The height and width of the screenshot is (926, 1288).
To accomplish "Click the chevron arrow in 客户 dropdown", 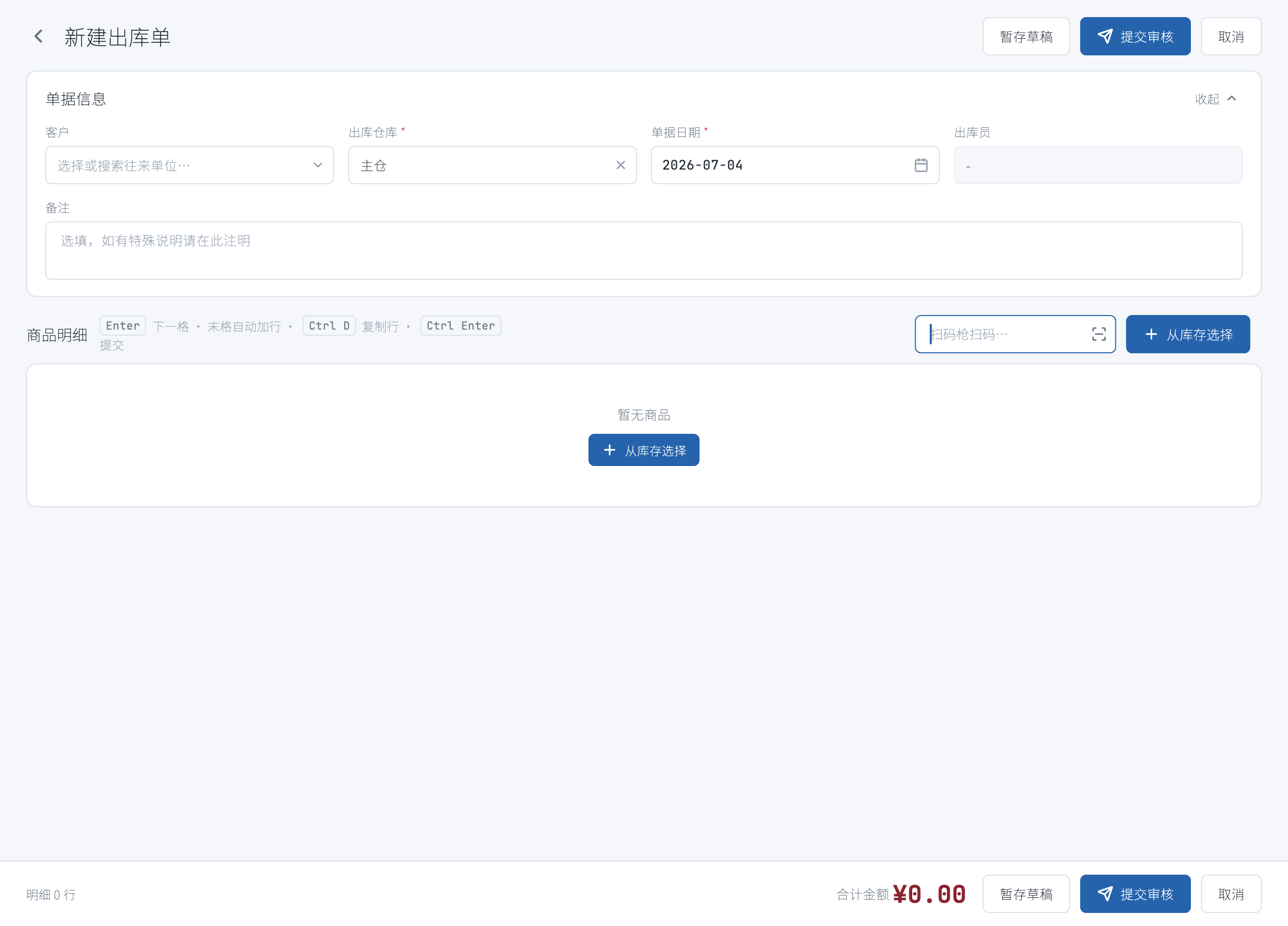I will (x=317, y=165).
